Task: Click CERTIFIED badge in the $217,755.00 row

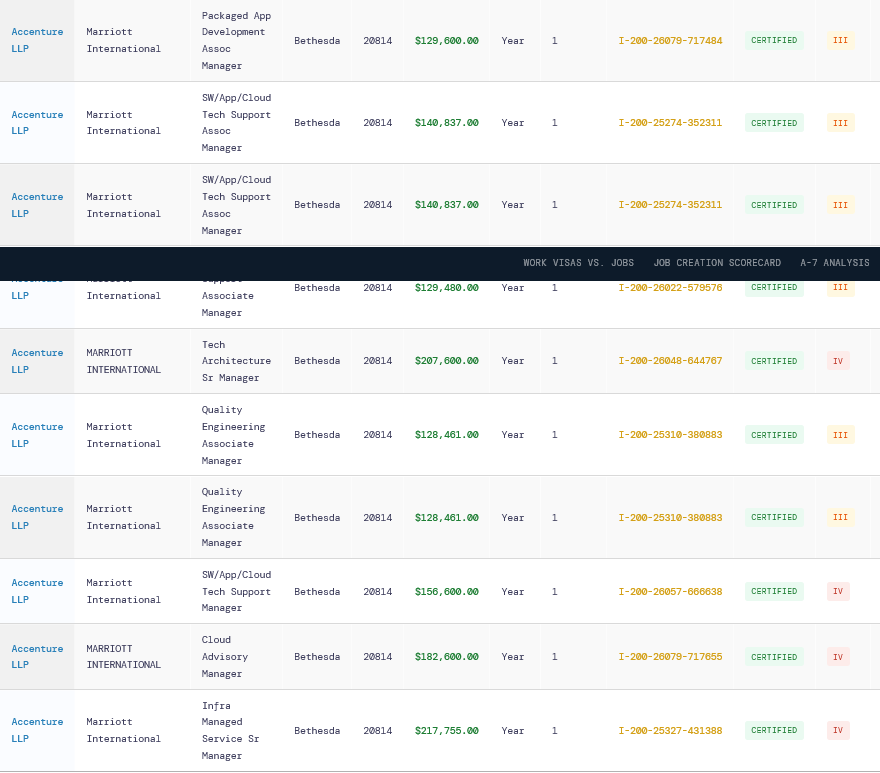Action: (x=774, y=730)
